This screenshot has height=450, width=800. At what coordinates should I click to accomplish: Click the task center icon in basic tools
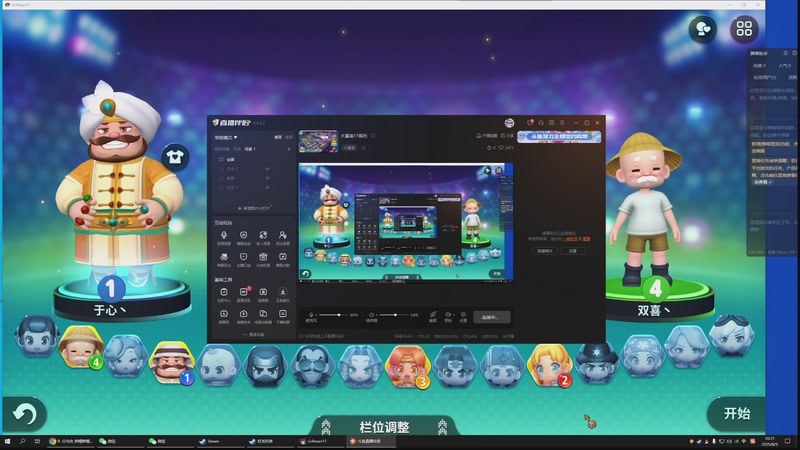tap(223, 293)
